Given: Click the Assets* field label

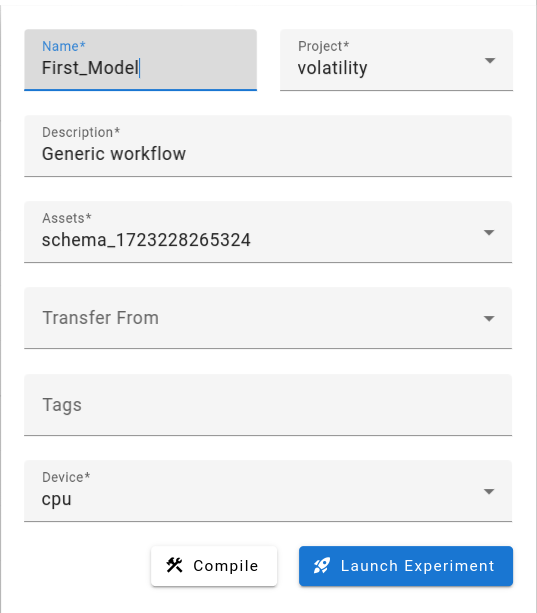Looking at the screenshot, I should point(67,218).
